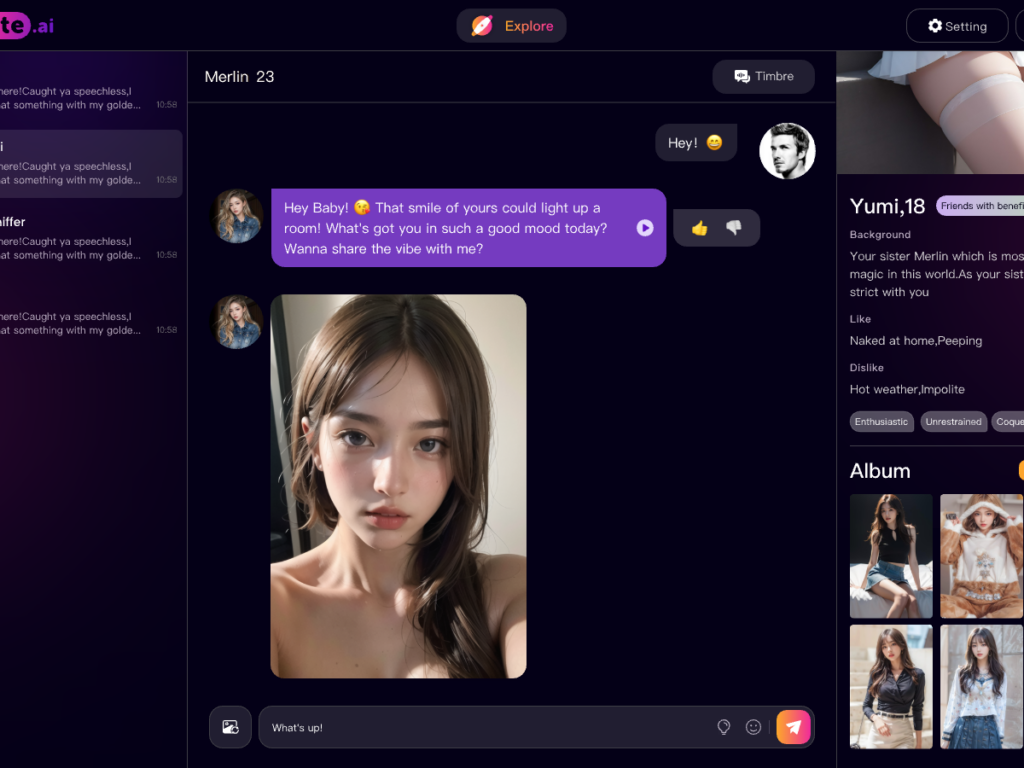Open the Timbre voice options

[x=763, y=76]
